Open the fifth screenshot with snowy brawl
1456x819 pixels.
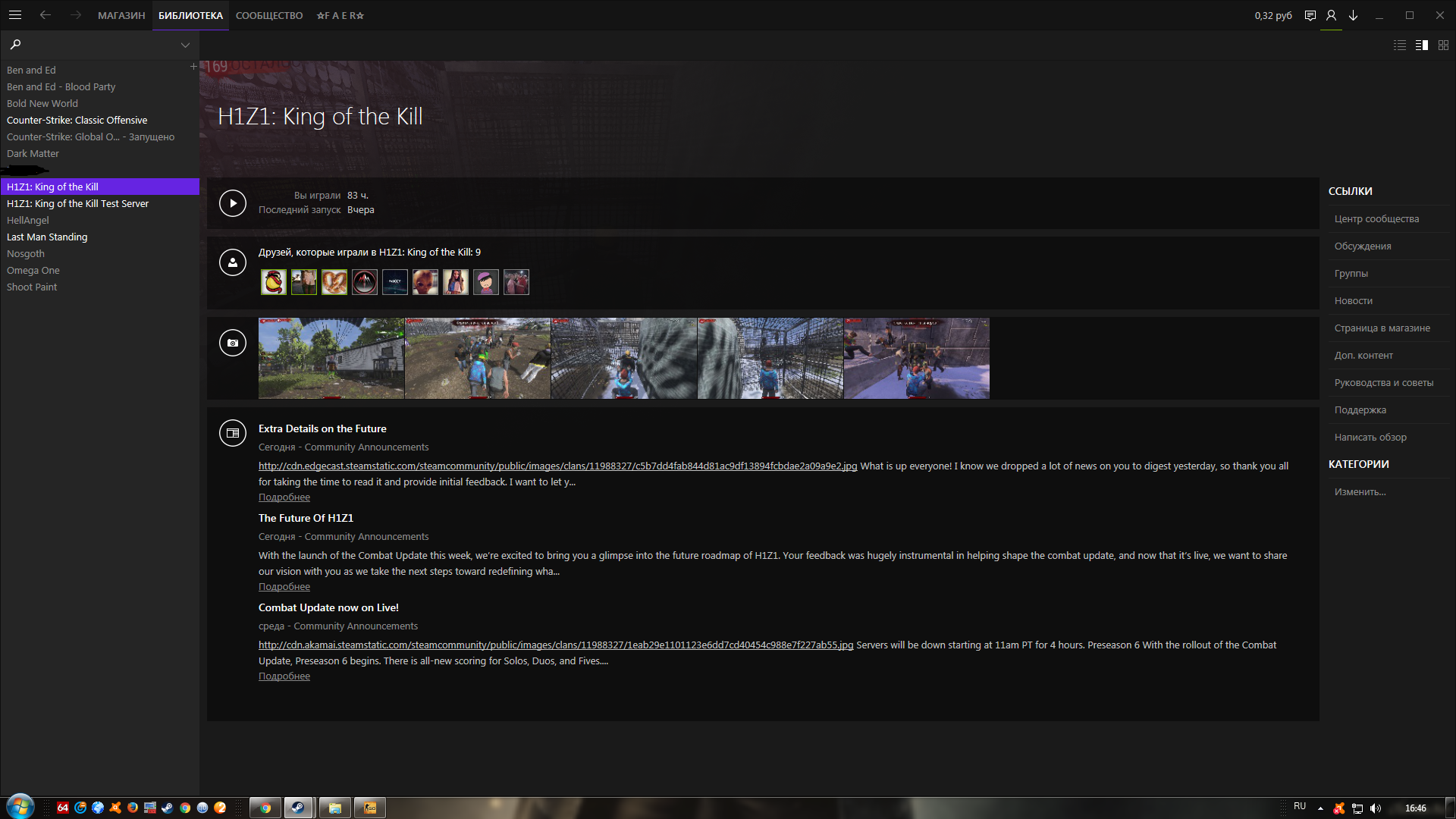[x=917, y=358]
